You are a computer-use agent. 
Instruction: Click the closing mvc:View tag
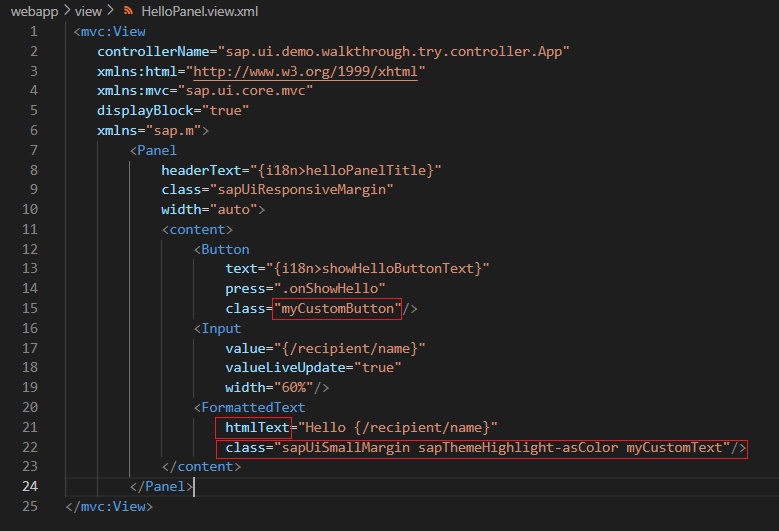(109, 507)
